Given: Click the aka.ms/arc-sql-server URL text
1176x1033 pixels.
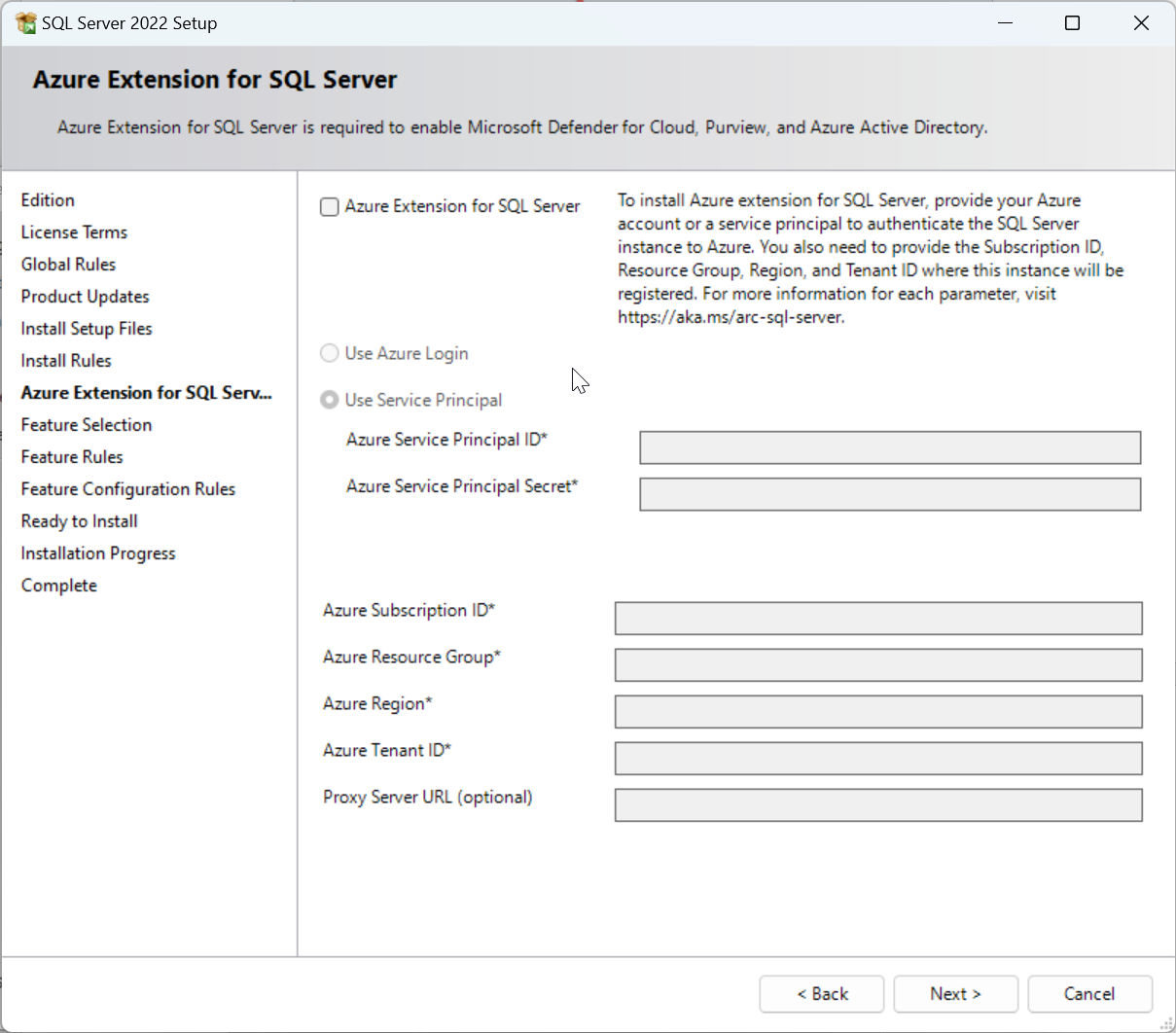Looking at the screenshot, I should [x=731, y=317].
